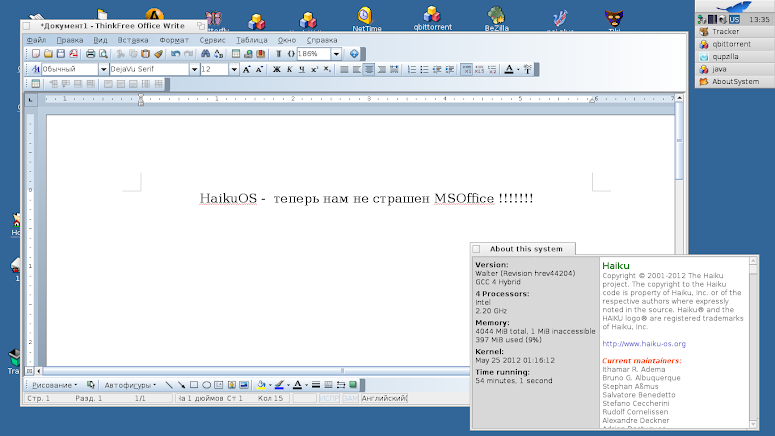Screen dimensions: 775x436
Task: Select the Arrow drawing tool
Action: pyautogui.click(x=181, y=385)
